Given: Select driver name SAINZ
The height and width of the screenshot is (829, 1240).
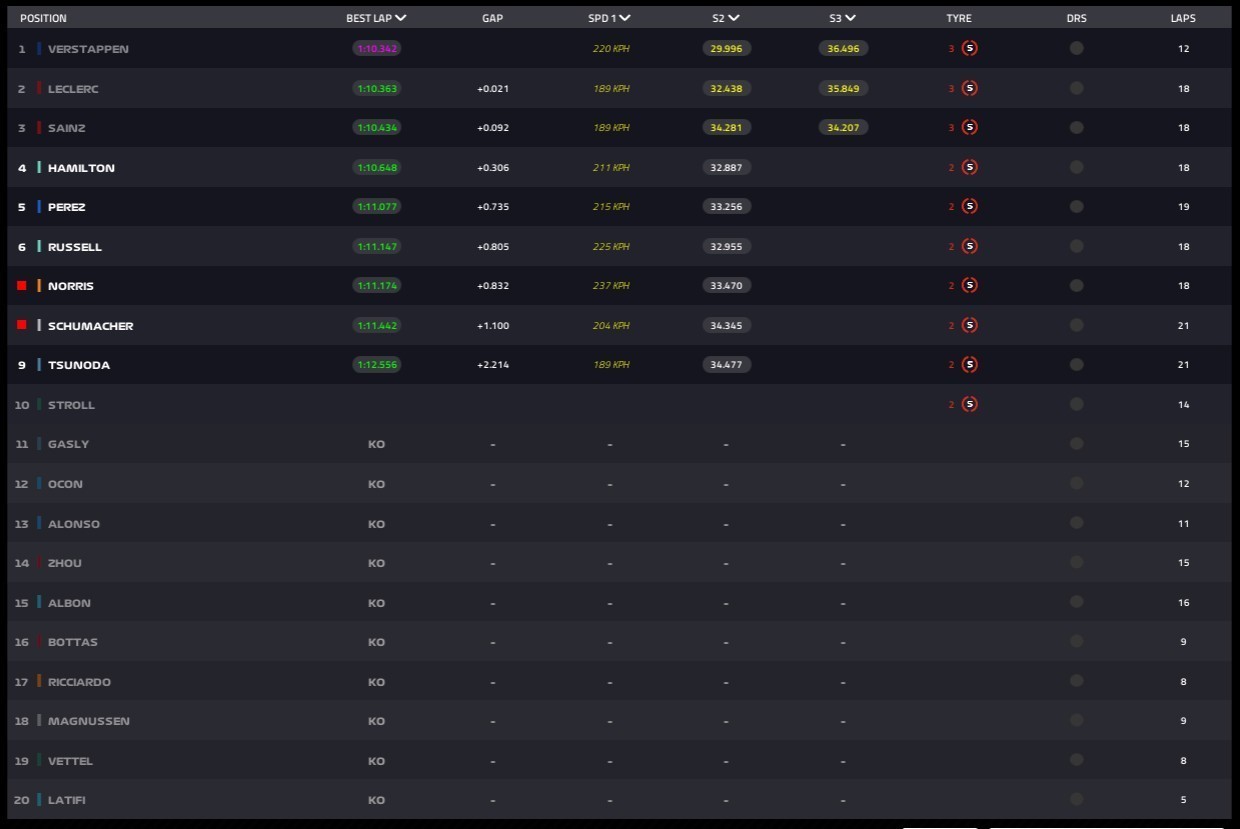Looking at the screenshot, I should (x=67, y=128).
